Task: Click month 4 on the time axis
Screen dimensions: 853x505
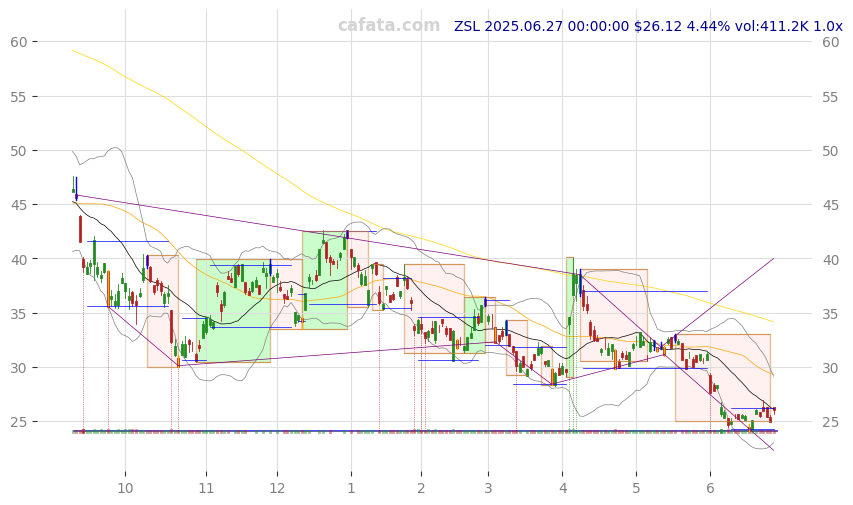Action: [x=563, y=488]
